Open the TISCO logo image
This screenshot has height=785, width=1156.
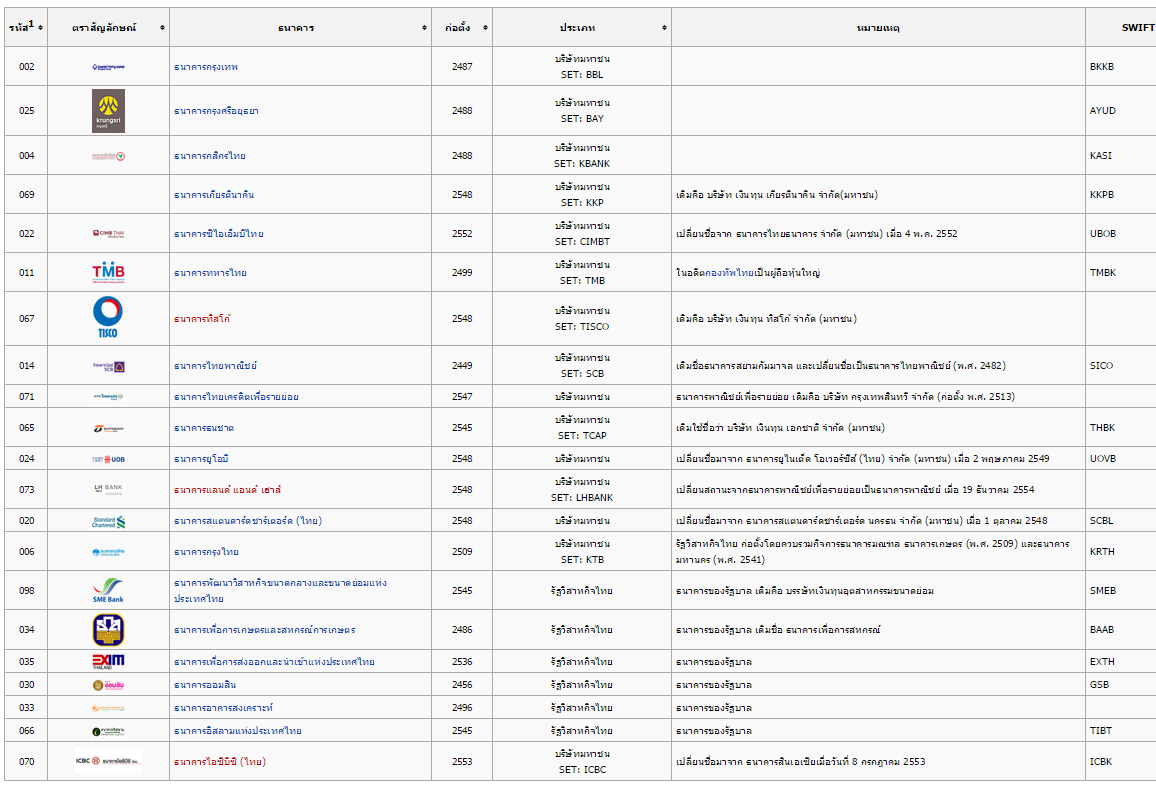coord(108,318)
